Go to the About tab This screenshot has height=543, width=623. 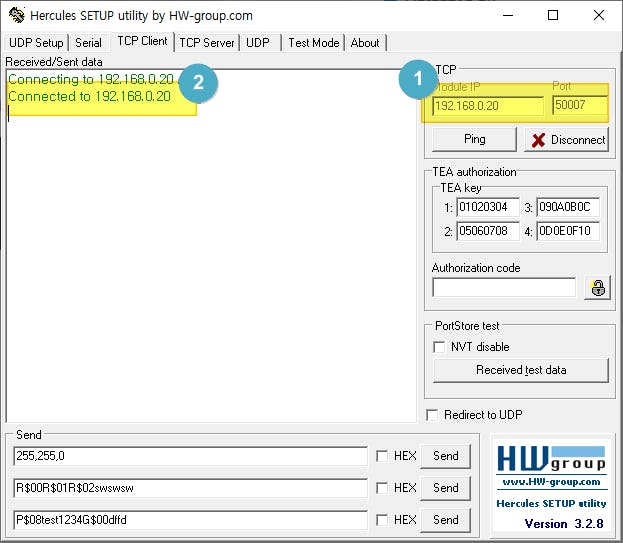[365, 43]
